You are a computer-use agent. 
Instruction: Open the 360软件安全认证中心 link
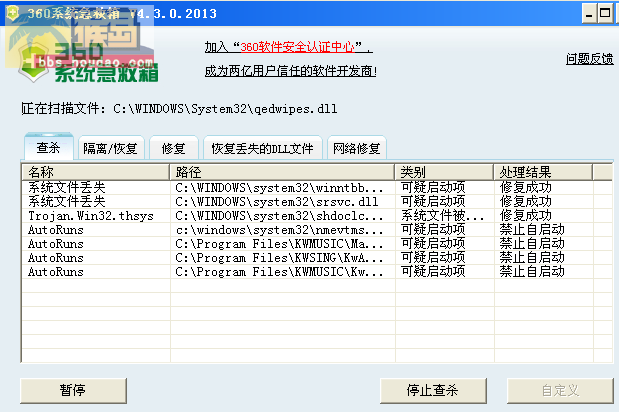click(x=297, y=47)
